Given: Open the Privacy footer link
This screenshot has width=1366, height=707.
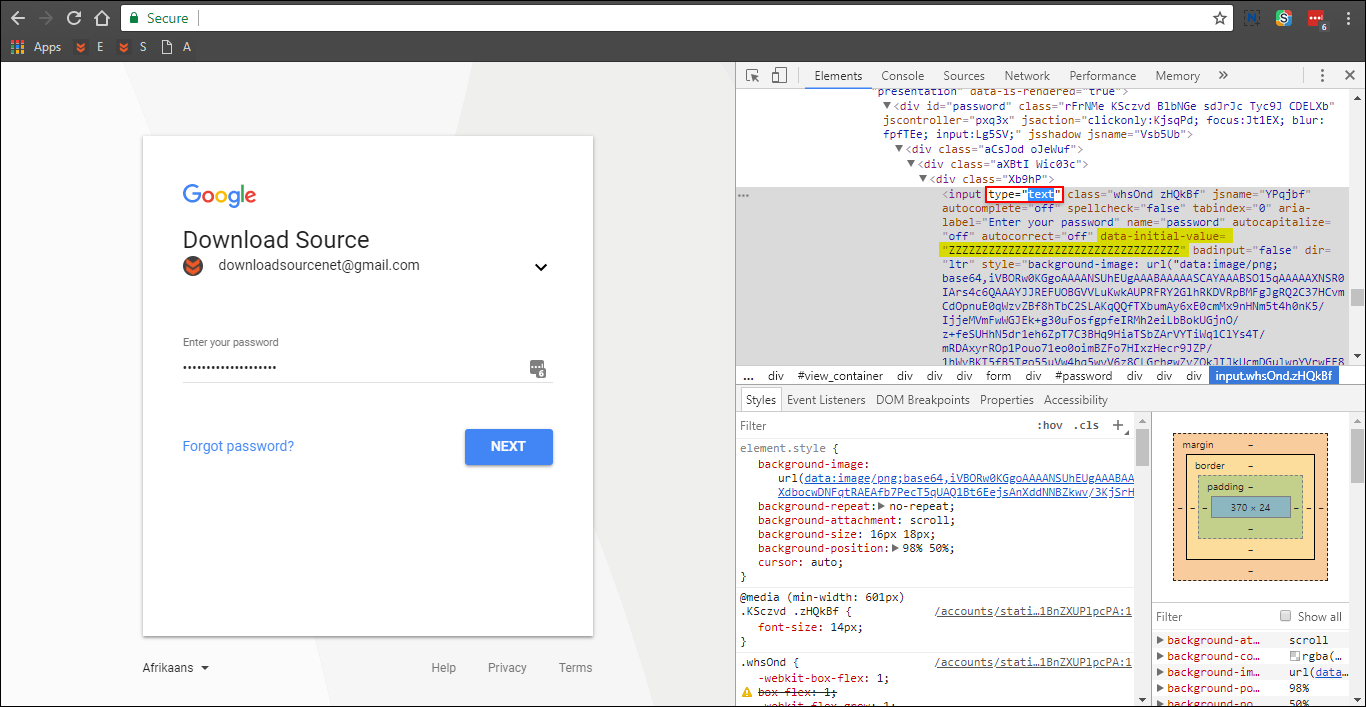Looking at the screenshot, I should click(507, 668).
